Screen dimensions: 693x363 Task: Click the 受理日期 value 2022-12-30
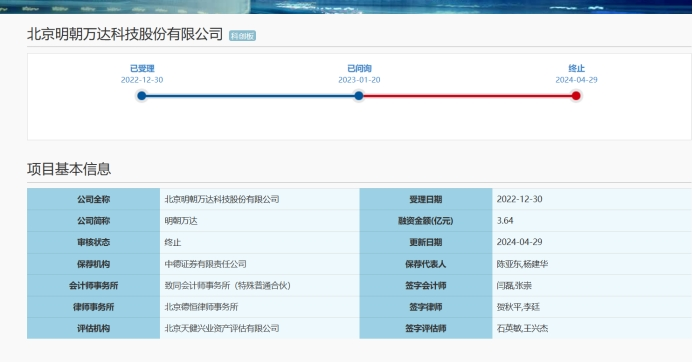tap(519, 199)
